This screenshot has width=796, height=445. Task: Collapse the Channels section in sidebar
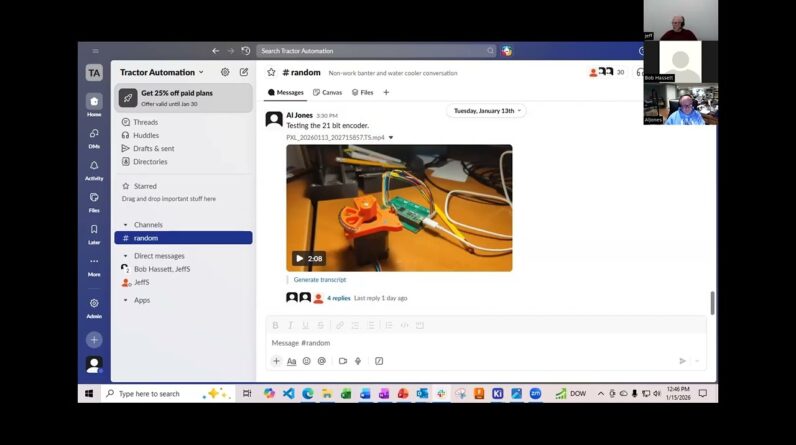pyautogui.click(x=126, y=225)
